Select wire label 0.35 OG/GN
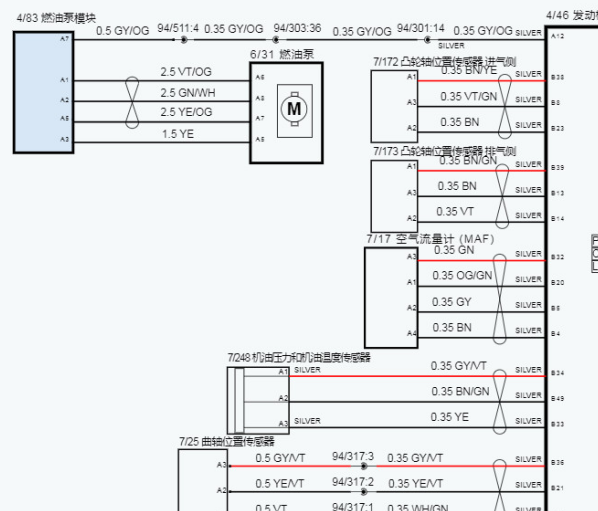Screen dimensions: 598x511 point(462,275)
